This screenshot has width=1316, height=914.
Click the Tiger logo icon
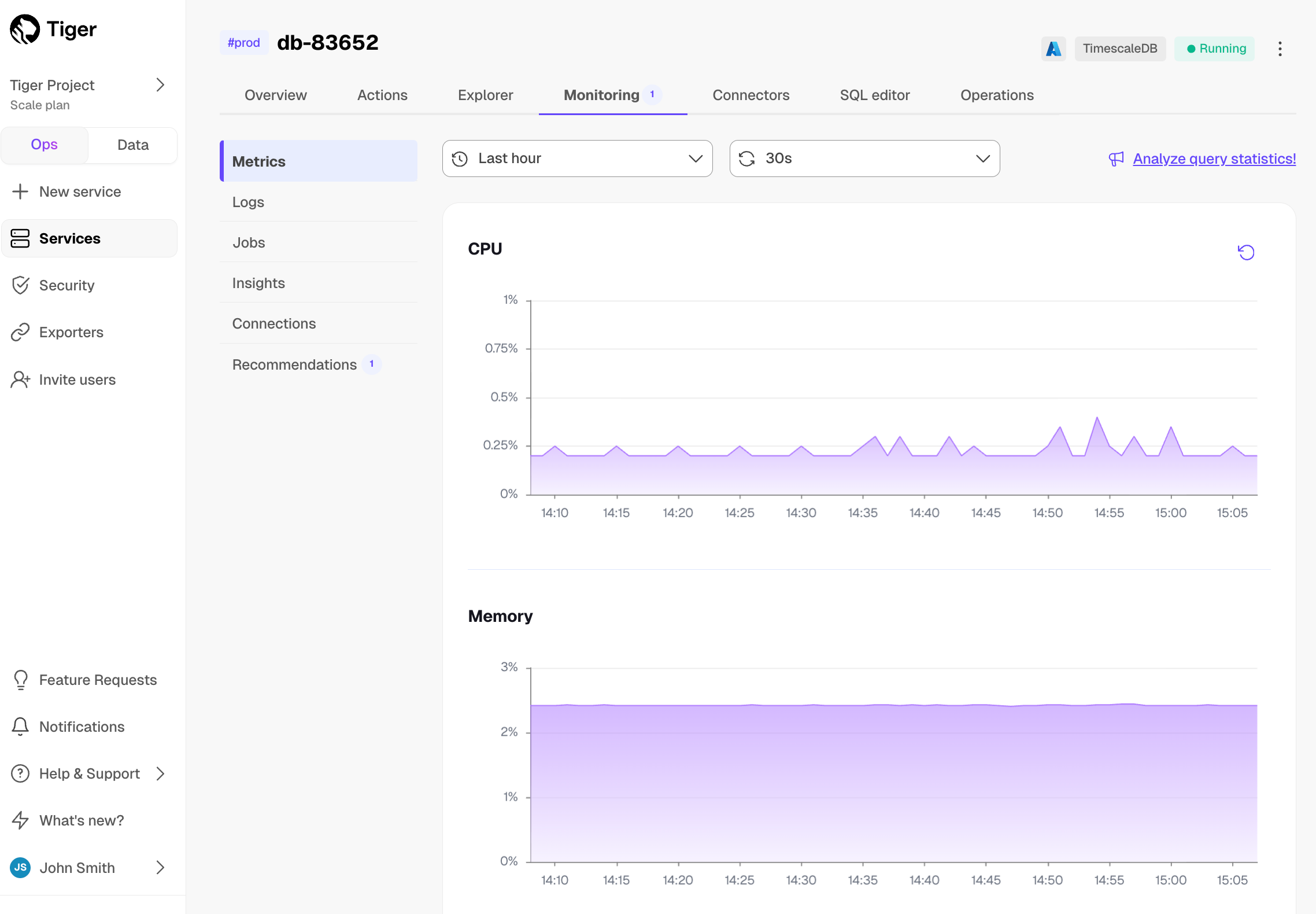(25, 29)
